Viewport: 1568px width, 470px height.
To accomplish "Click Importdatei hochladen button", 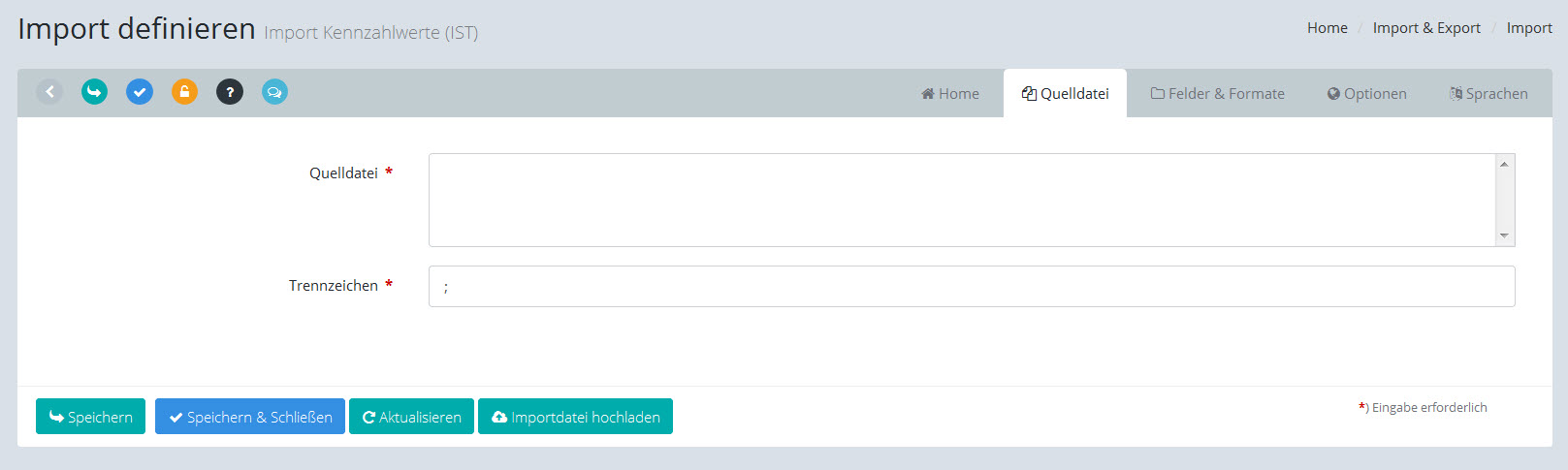I will [575, 417].
